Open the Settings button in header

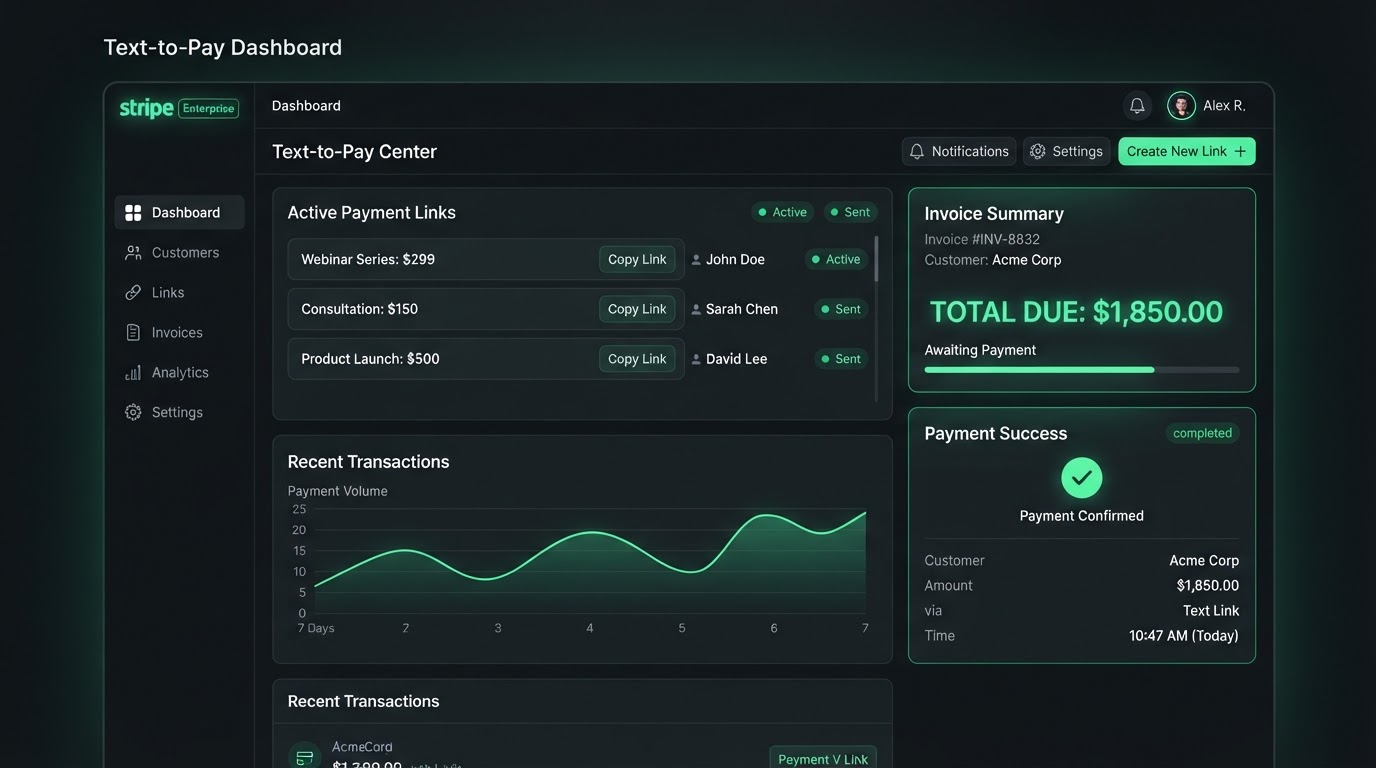[1066, 151]
